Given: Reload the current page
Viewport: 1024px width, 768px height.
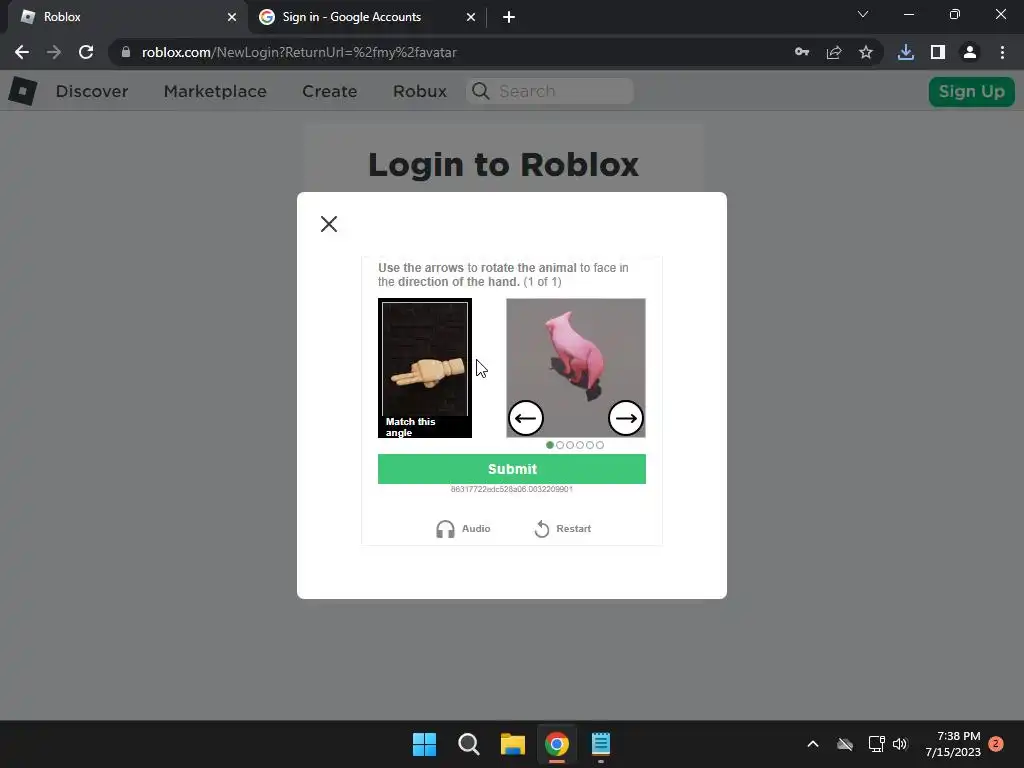Looking at the screenshot, I should click(86, 52).
